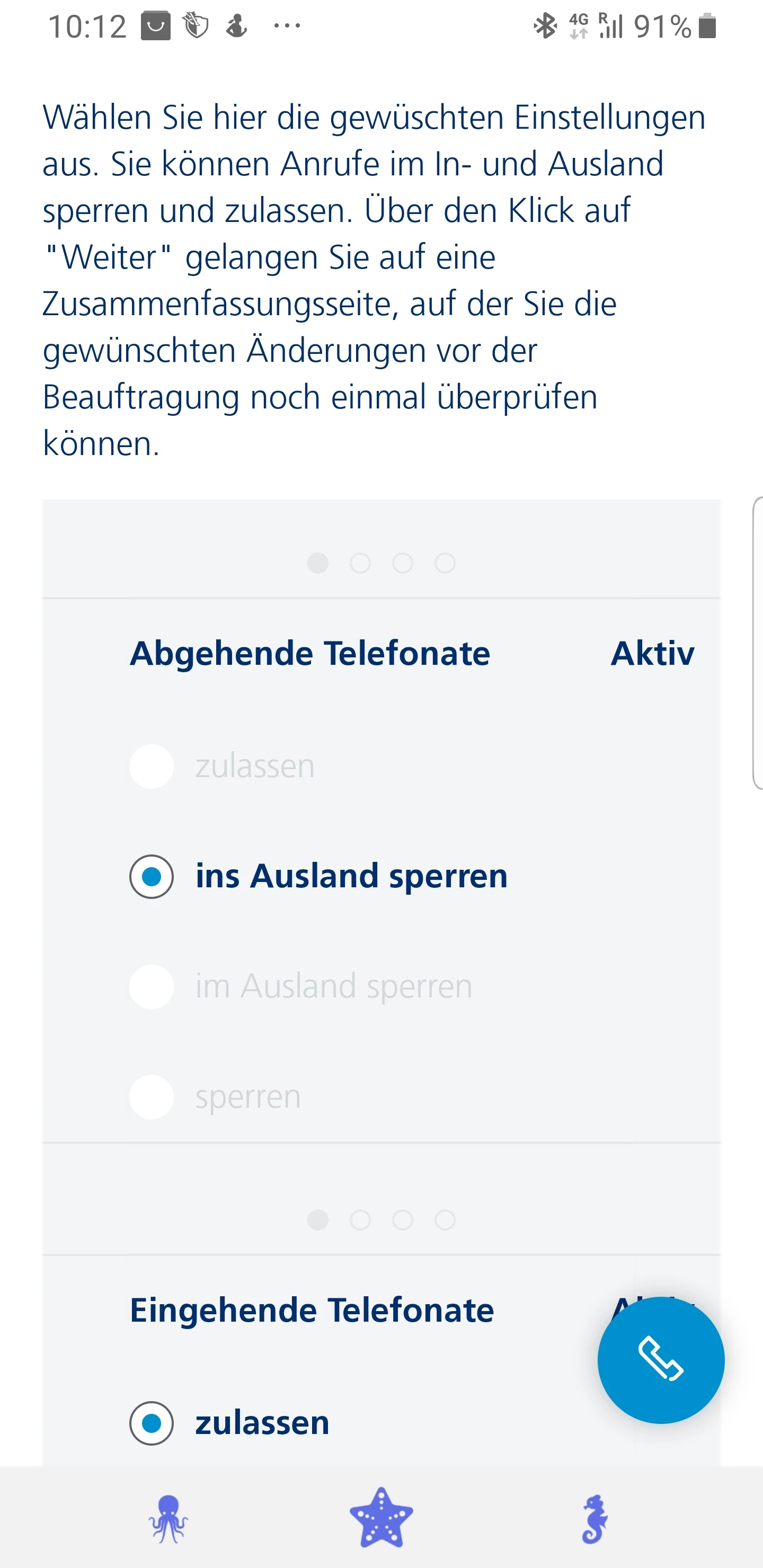
Task: Select the 'ins Ausland sperren' radio option
Action: (x=152, y=877)
